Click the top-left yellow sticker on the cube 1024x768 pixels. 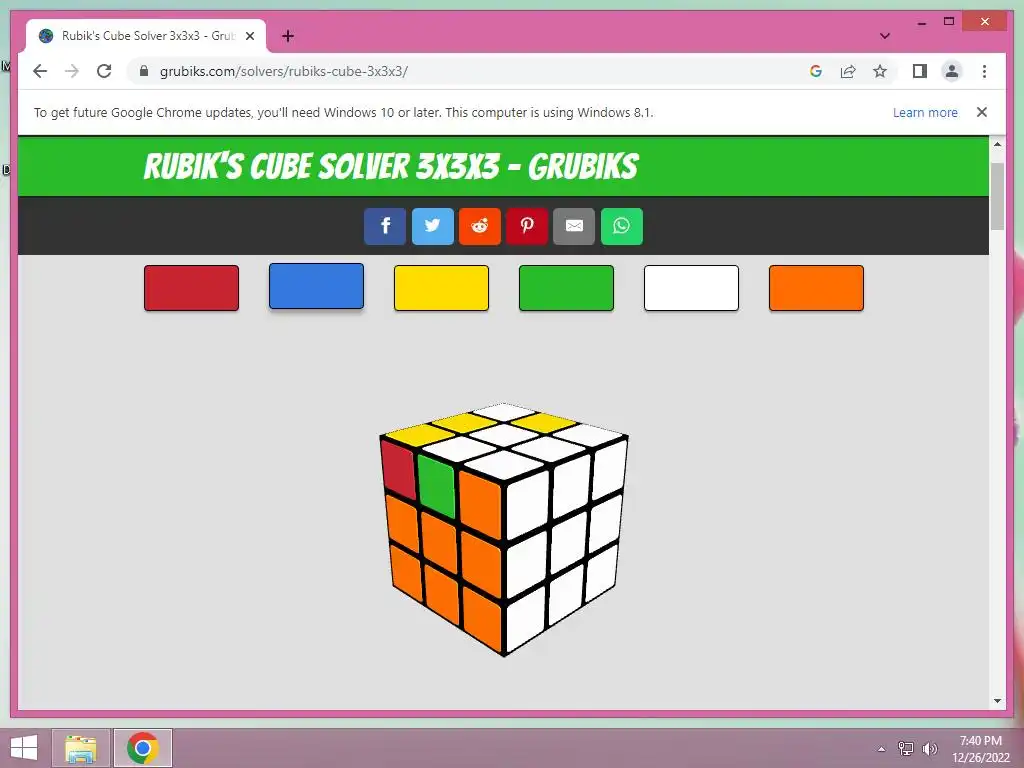(x=419, y=435)
